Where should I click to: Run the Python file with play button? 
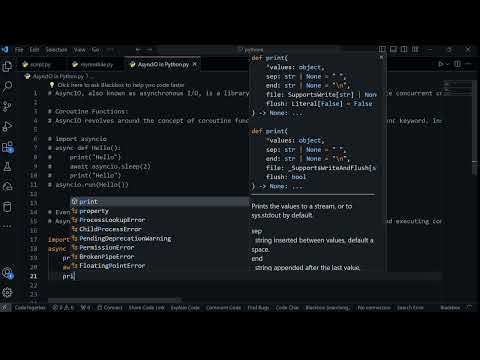coord(441,64)
